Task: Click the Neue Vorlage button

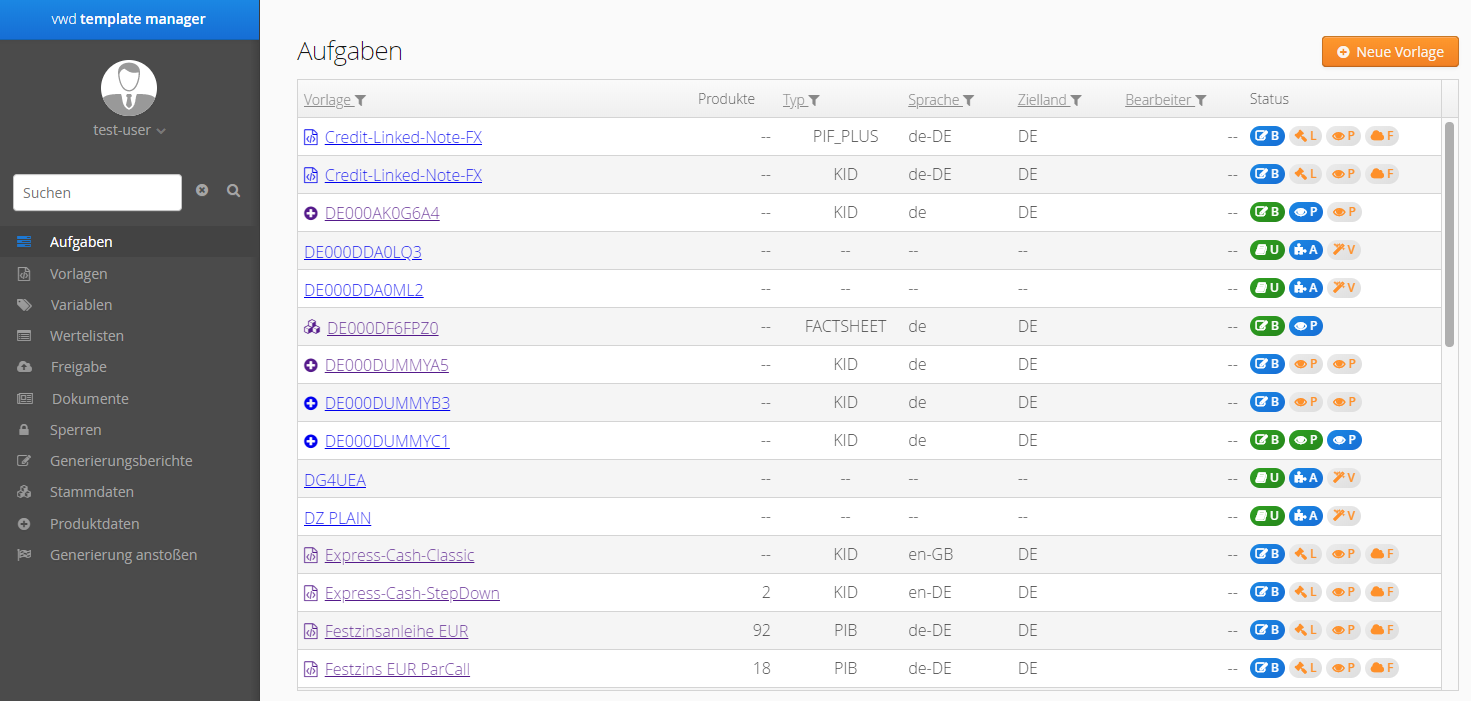Action: click(1389, 52)
